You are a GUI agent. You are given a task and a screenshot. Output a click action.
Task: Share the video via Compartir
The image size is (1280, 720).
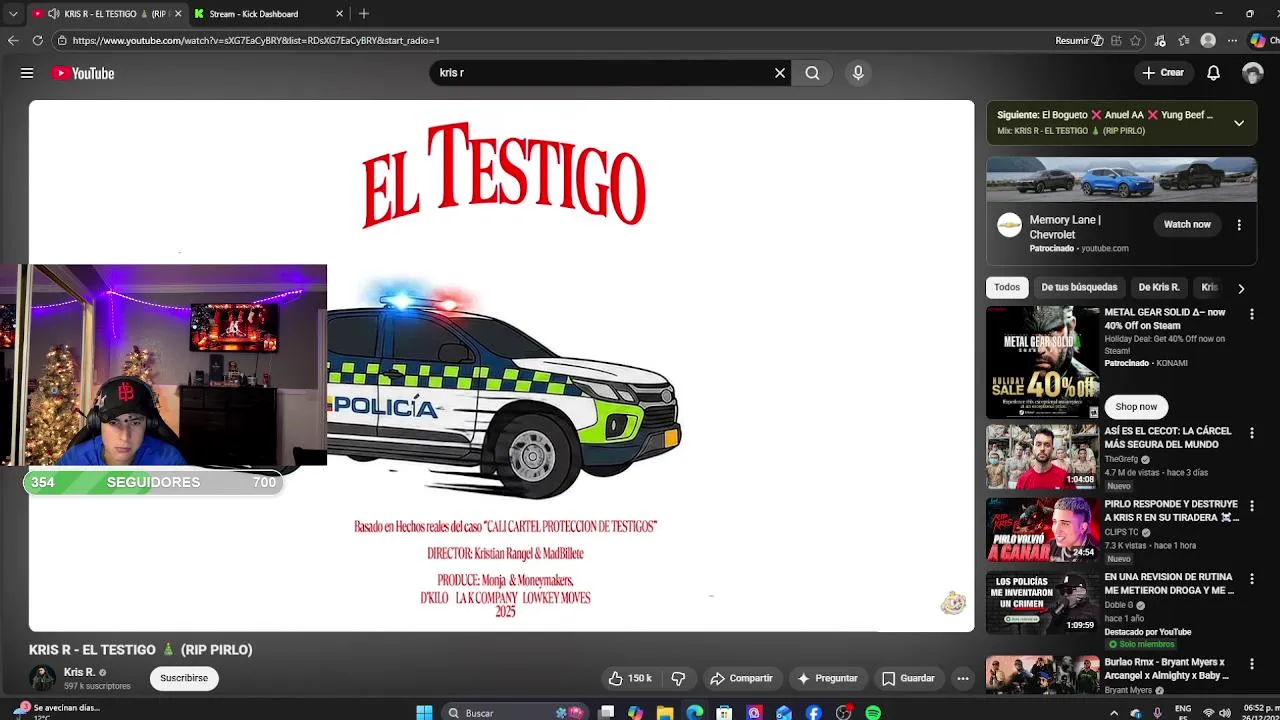[741, 678]
